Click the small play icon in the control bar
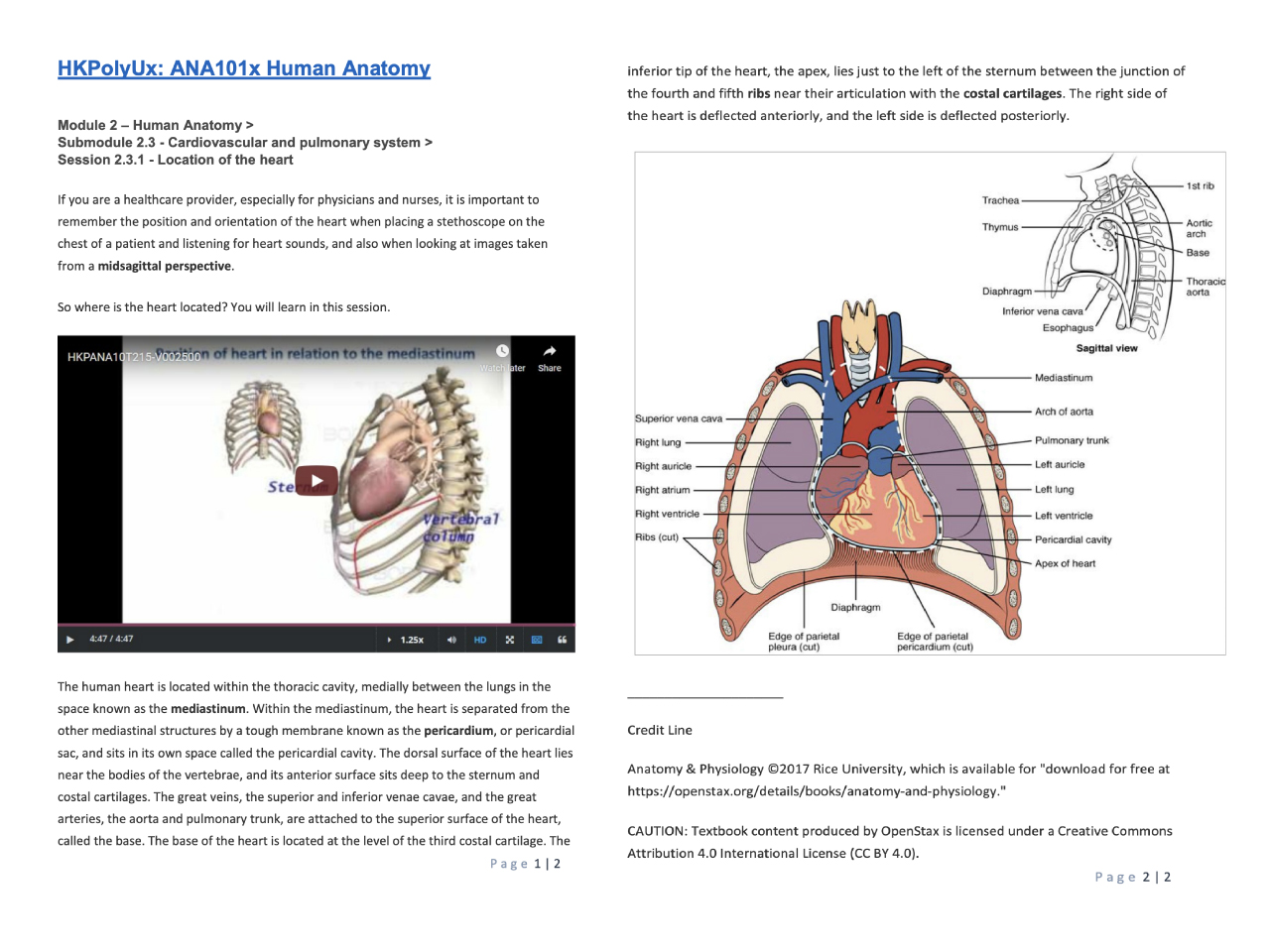This screenshot has height=952, width=1270. click(69, 640)
